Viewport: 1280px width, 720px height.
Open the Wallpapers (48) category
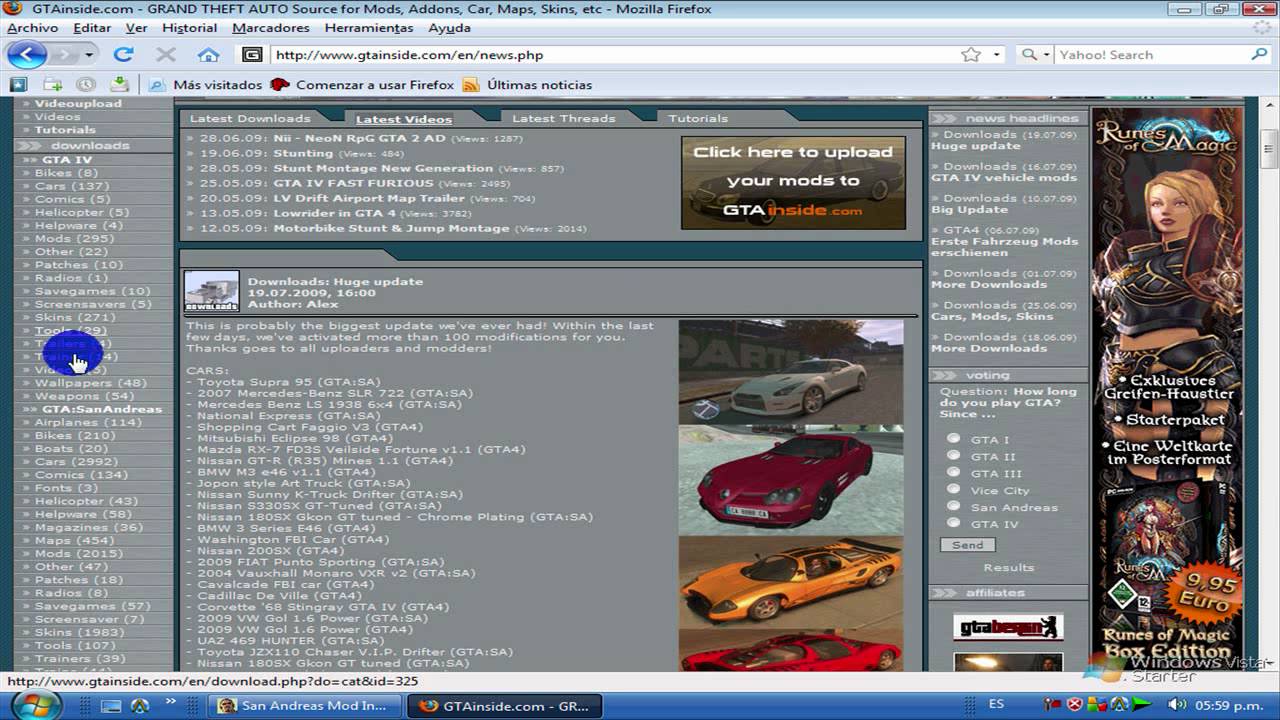coord(90,383)
